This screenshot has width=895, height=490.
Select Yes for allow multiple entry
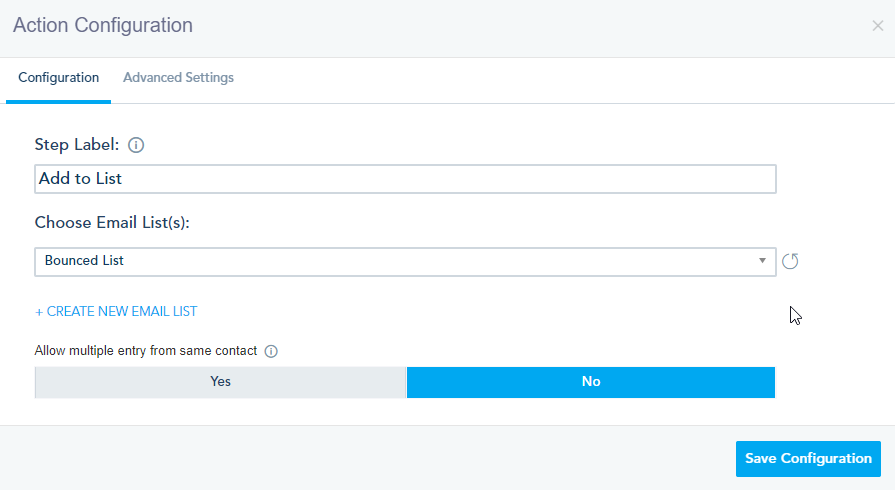click(220, 382)
